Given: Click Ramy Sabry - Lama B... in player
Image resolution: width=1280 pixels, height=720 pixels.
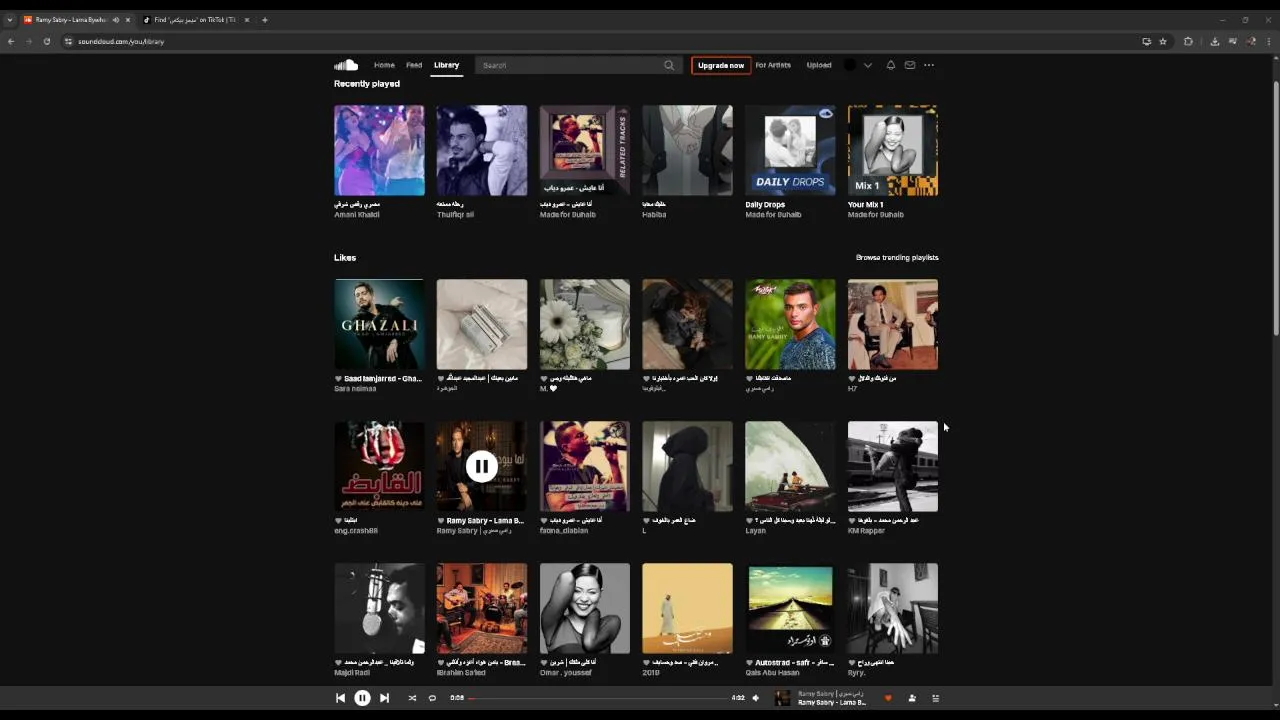Looking at the screenshot, I should pyautogui.click(x=832, y=702).
